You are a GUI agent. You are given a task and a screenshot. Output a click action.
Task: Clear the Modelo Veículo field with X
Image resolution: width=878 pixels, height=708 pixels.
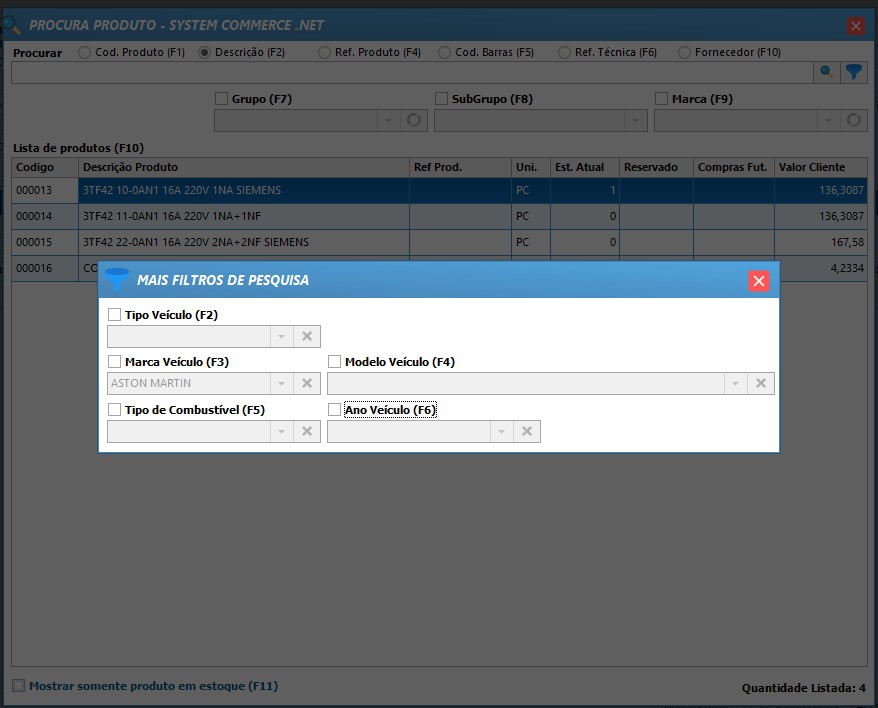click(x=761, y=383)
